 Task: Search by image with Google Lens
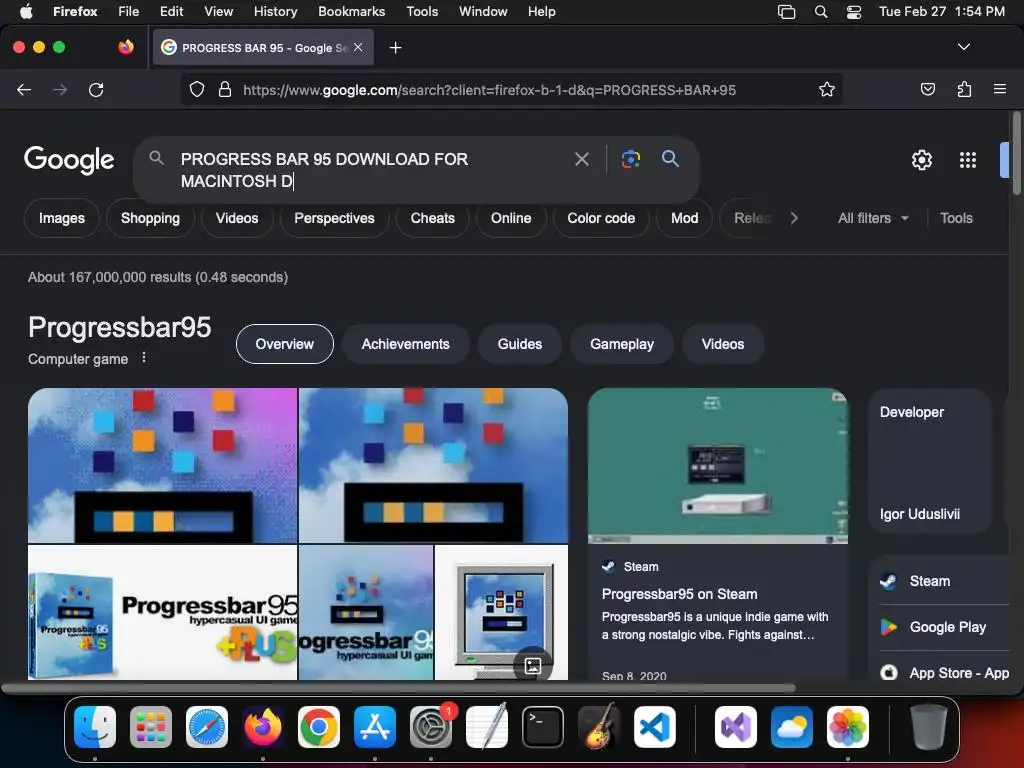coord(631,159)
